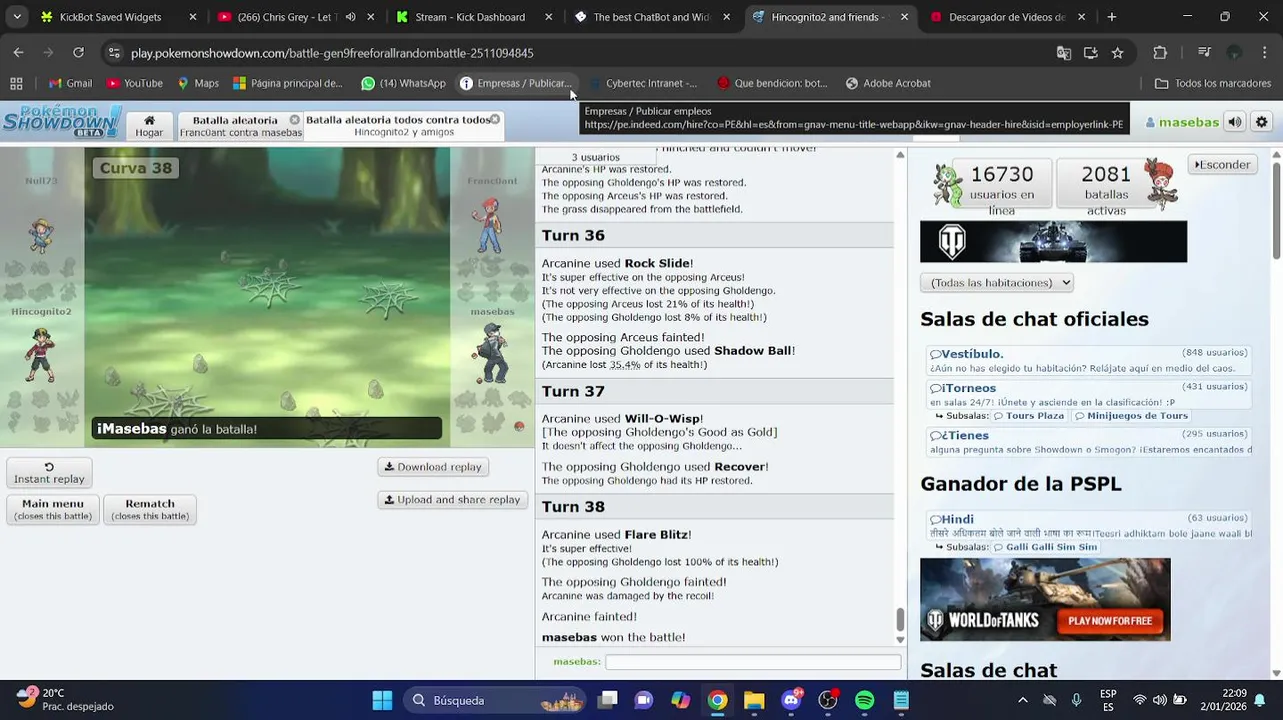Switch to Stream - Kick Dashboard tab
The image size is (1283, 720).
pyautogui.click(x=474, y=17)
